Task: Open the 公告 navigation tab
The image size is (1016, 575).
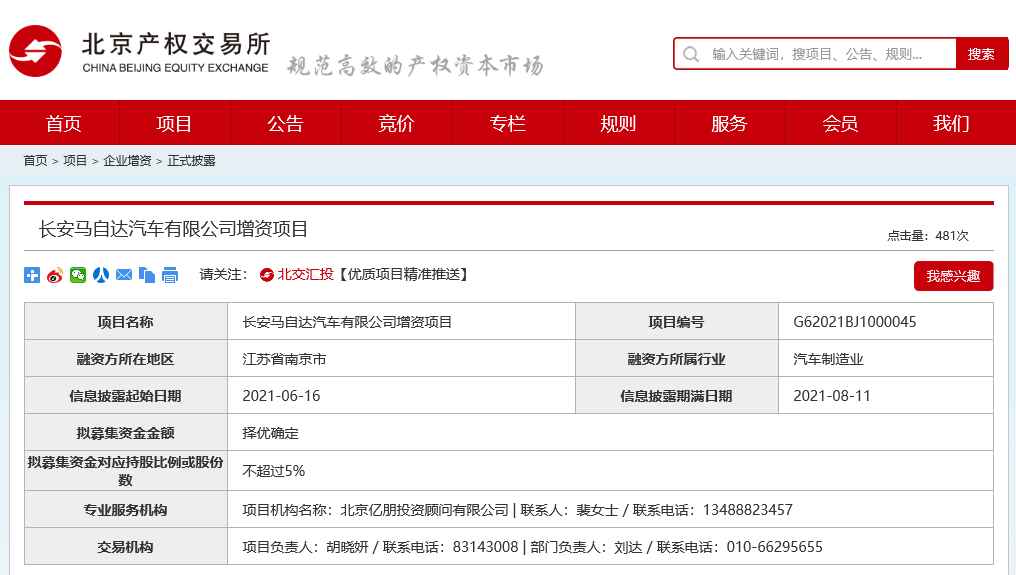Action: pos(285,123)
